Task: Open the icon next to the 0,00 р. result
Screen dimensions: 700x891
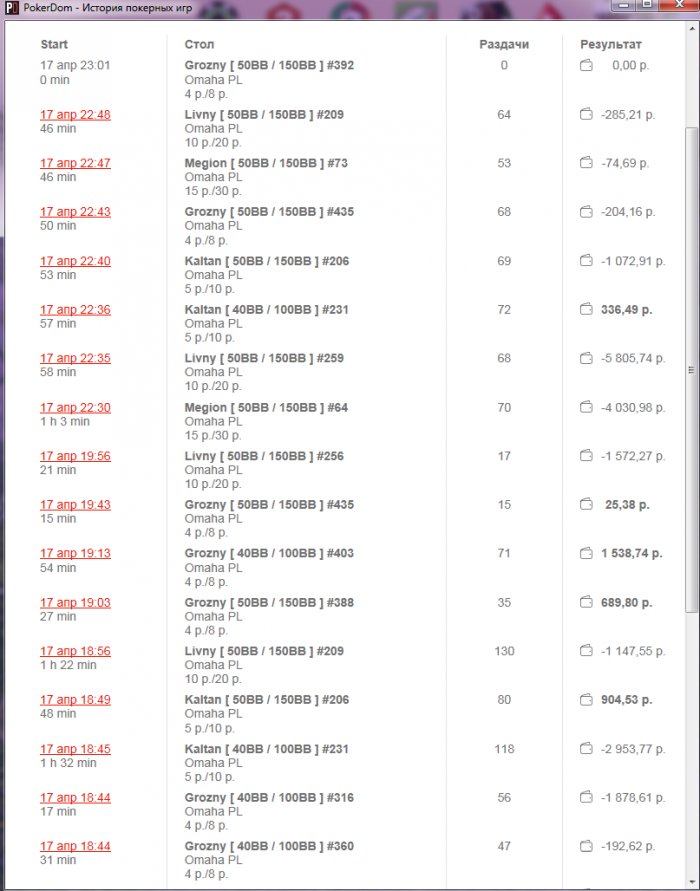Action: (x=587, y=66)
